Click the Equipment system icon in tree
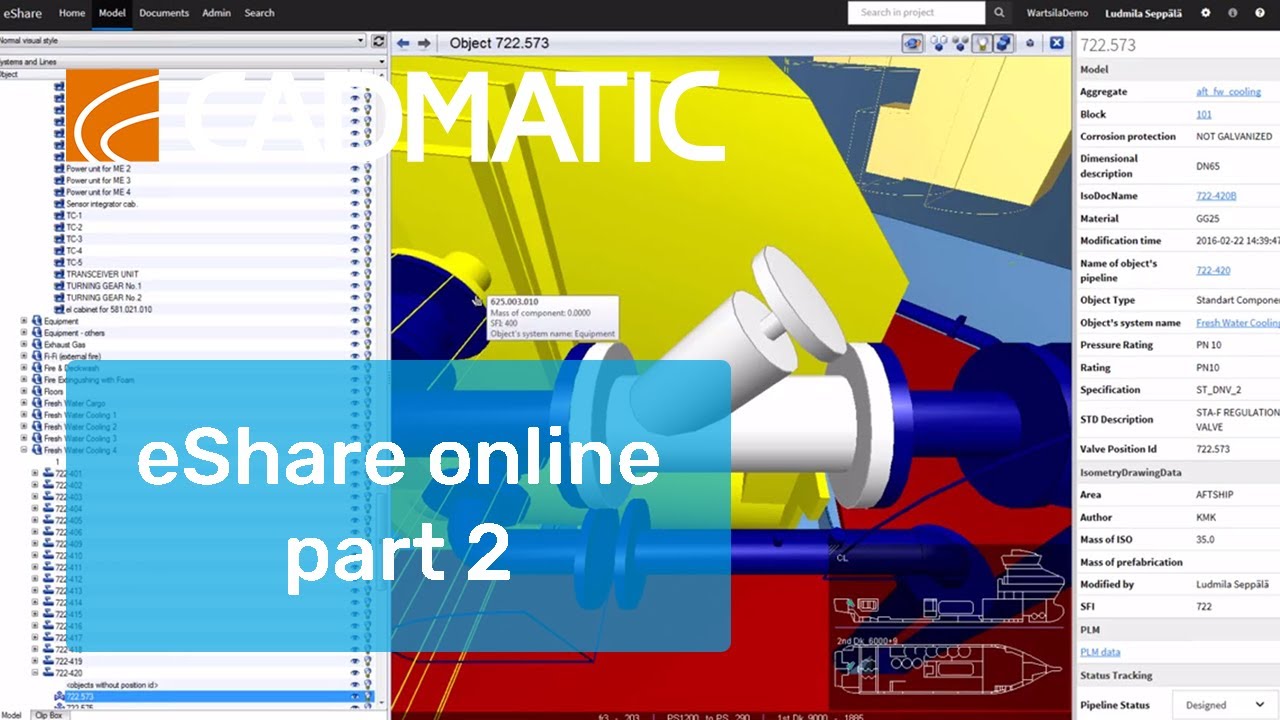Viewport: 1280px width, 720px height. 37,321
